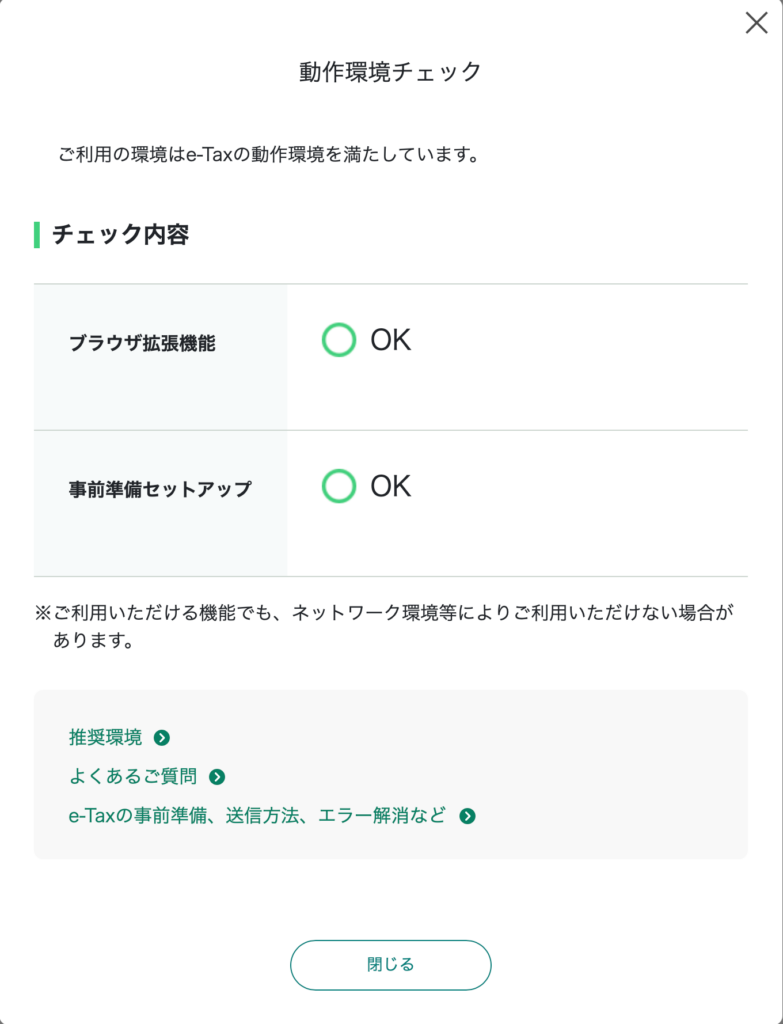Click the green circle for 事前準備セットアップ
The image size is (783, 1024).
[339, 486]
